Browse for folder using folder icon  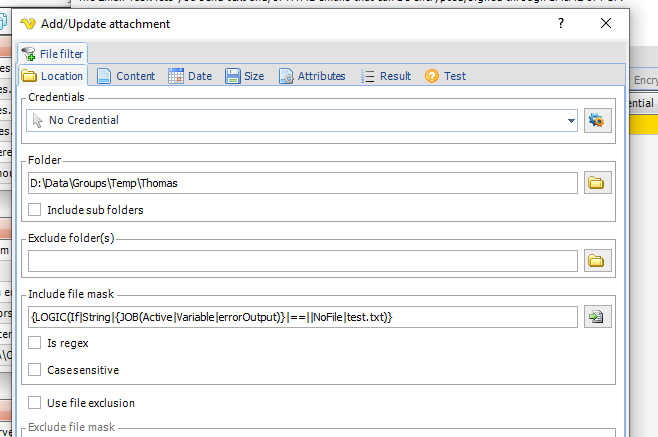pos(597,183)
